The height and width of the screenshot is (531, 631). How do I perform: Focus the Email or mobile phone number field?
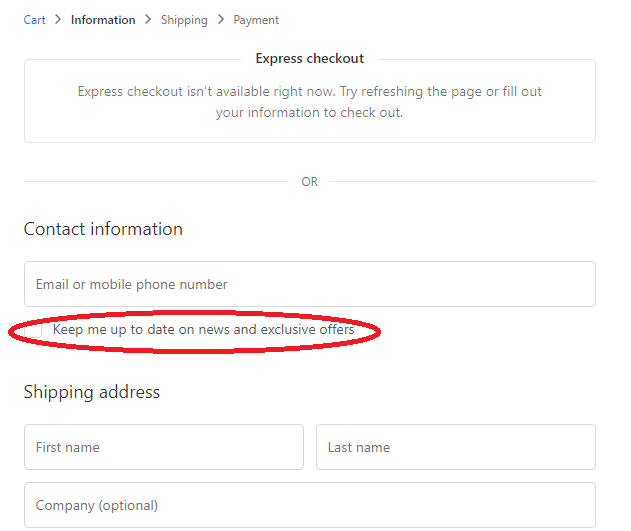[310, 284]
